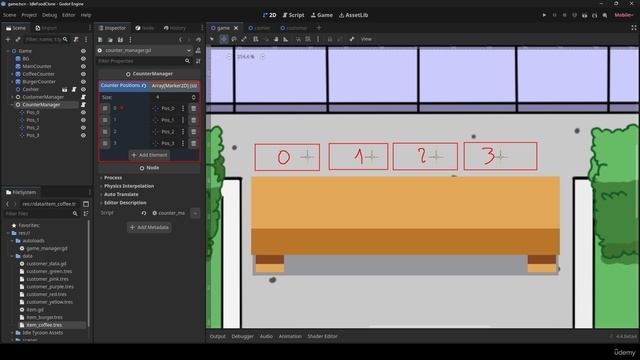Open Cashier scene in editor icon
640x360 pixels.
tap(65, 89)
